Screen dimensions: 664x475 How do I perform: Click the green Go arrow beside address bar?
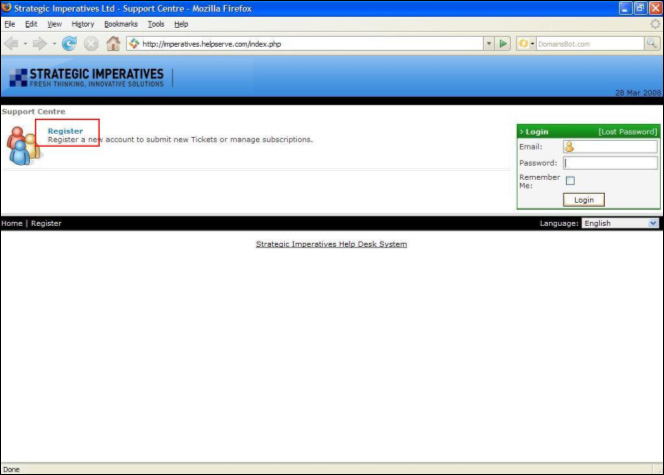point(504,44)
